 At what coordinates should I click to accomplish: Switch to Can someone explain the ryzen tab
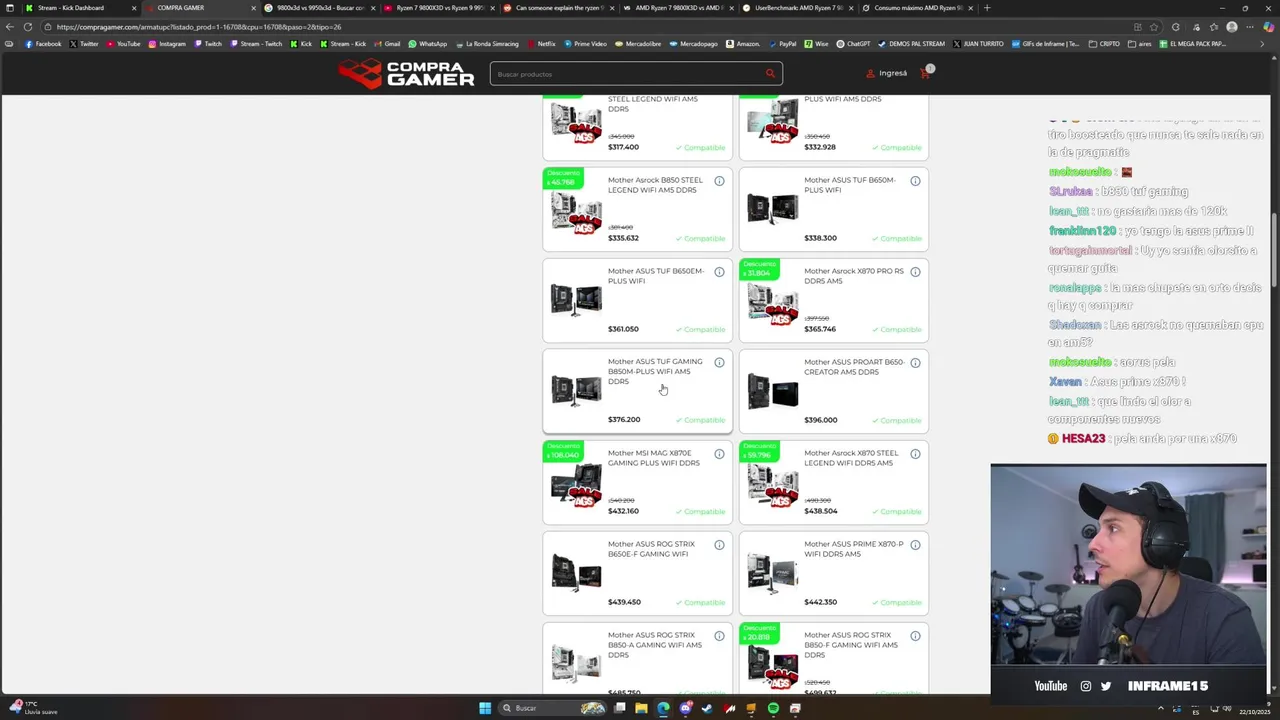(557, 8)
